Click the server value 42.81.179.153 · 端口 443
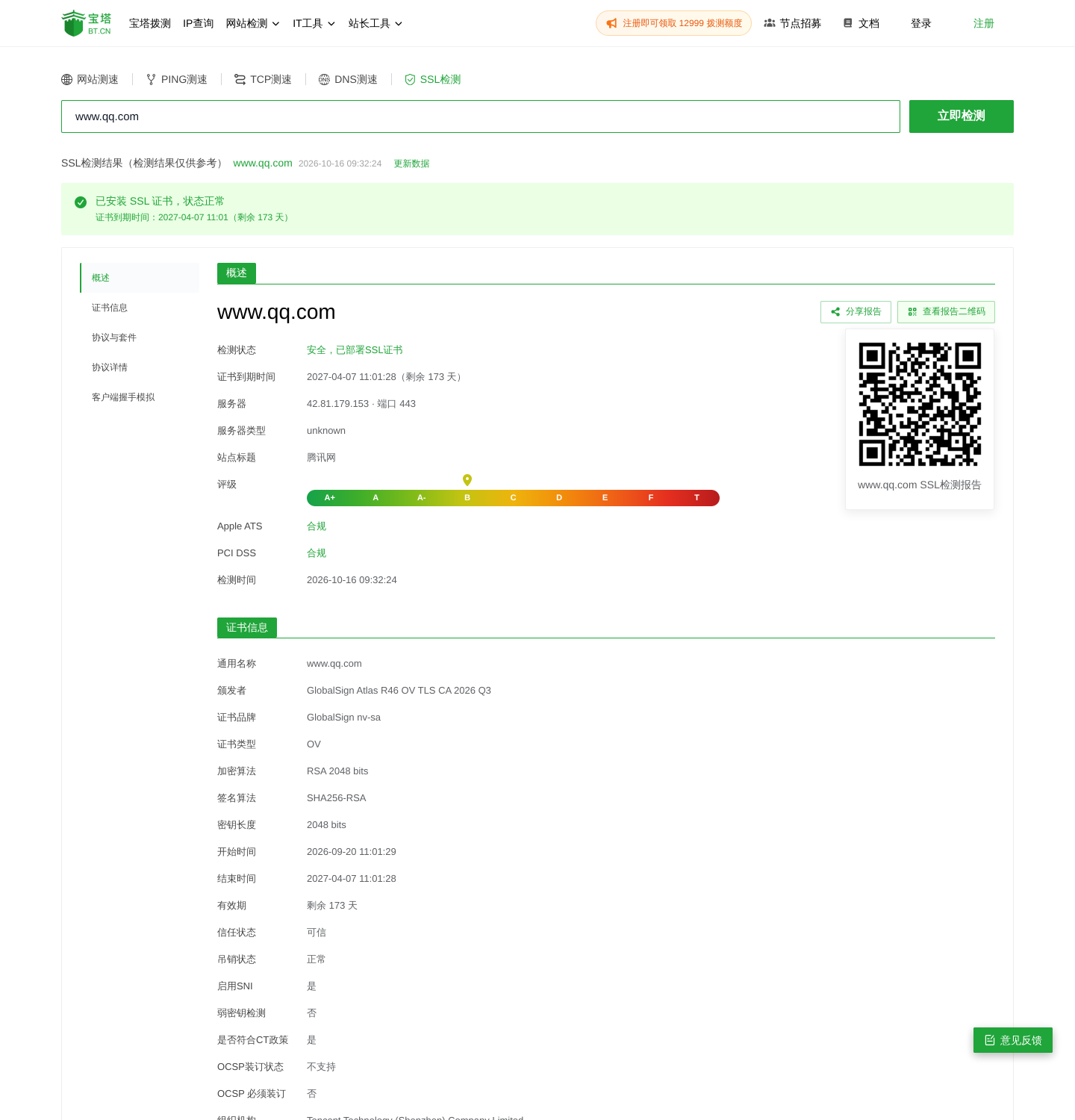Viewport: 1075px width, 1120px height. (361, 404)
